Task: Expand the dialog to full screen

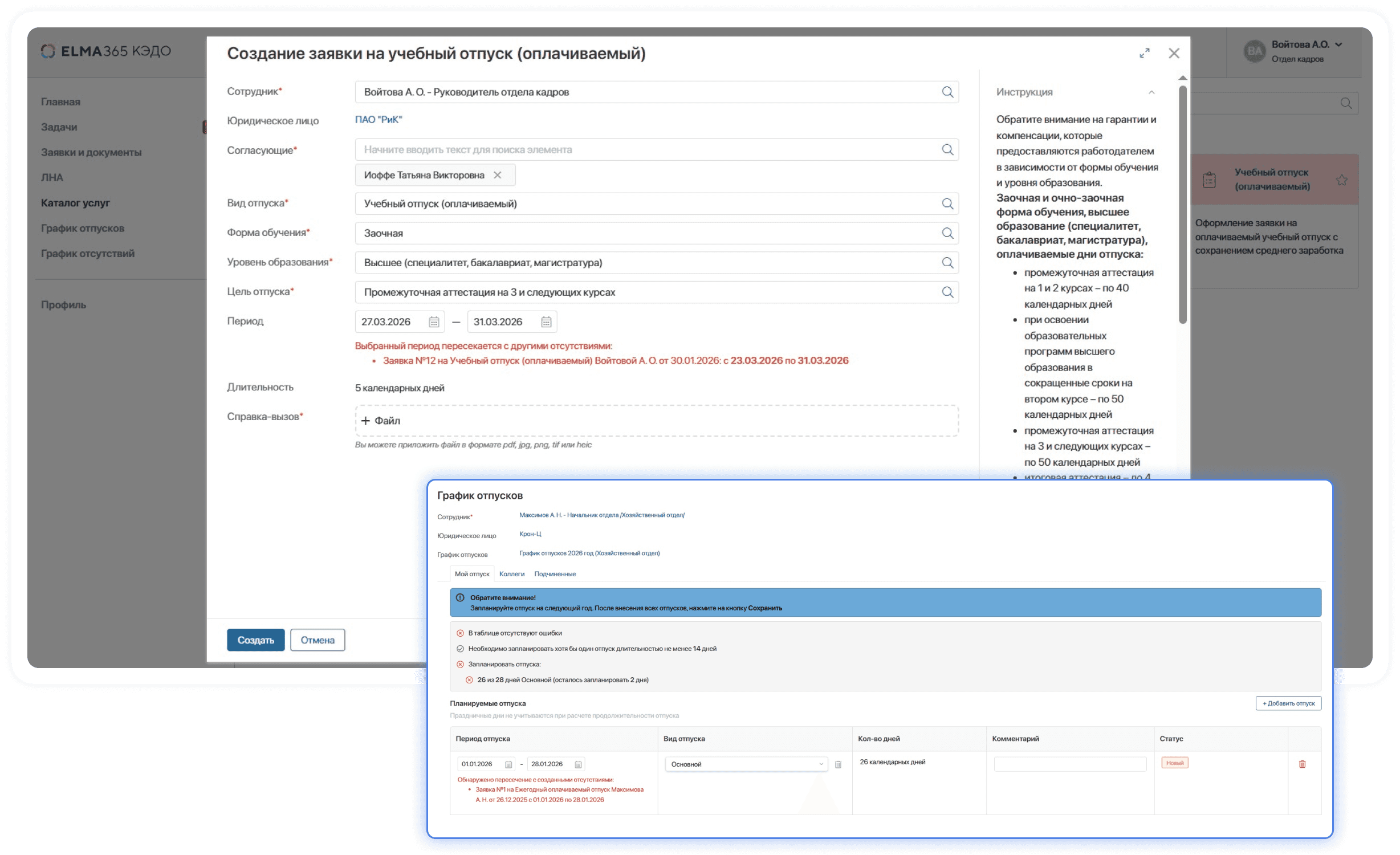Action: point(1145,53)
